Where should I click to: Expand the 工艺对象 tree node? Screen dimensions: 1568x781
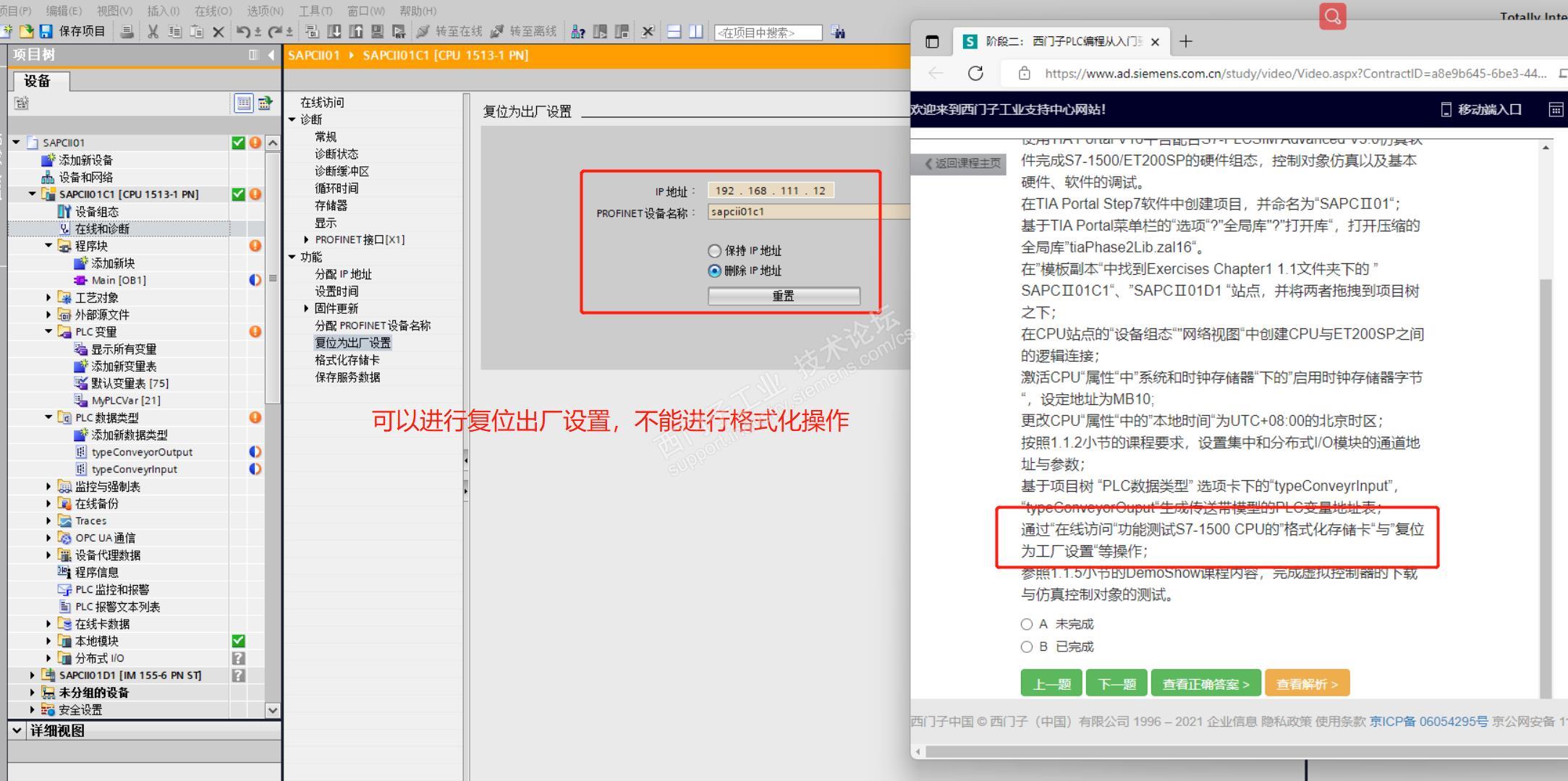pos(48,297)
